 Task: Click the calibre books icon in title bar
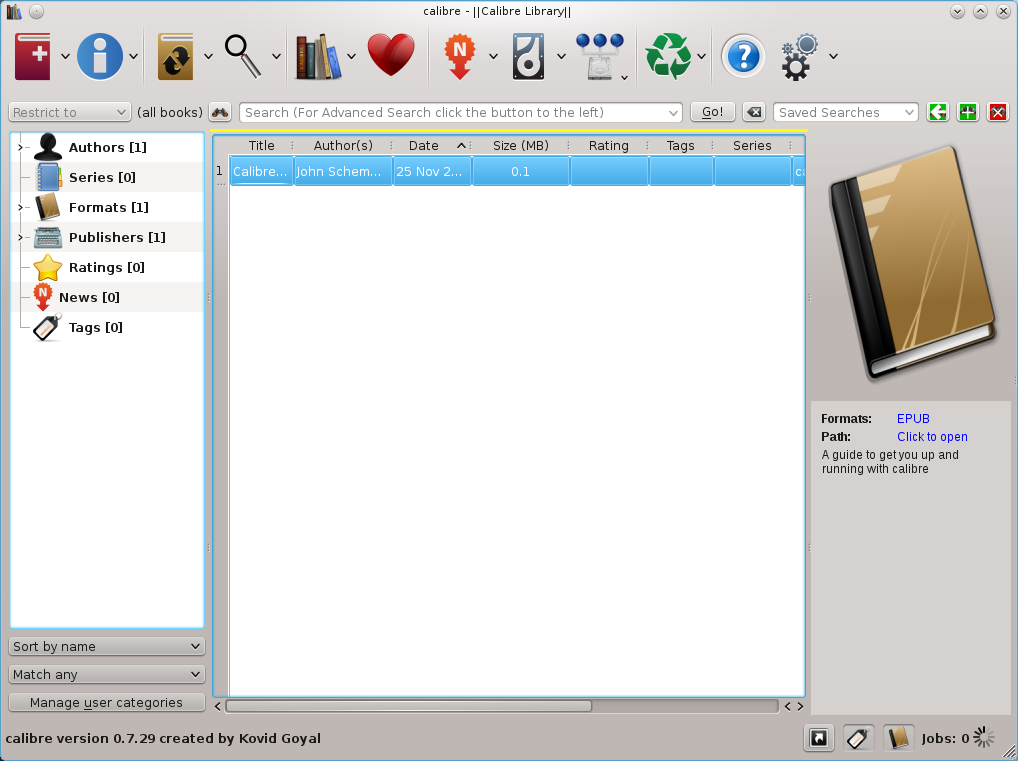[x=14, y=11]
